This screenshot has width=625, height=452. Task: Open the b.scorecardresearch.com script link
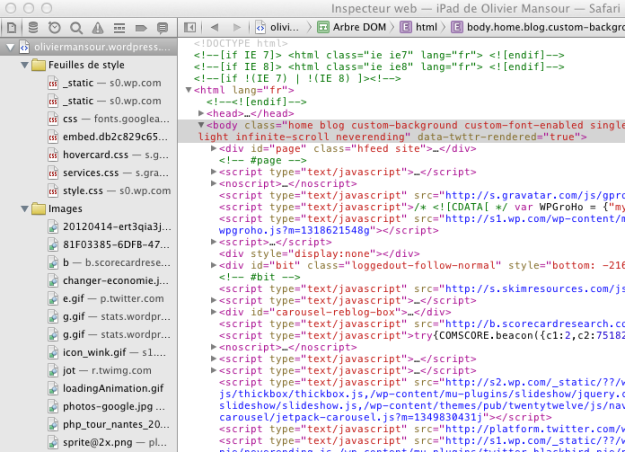(535, 324)
